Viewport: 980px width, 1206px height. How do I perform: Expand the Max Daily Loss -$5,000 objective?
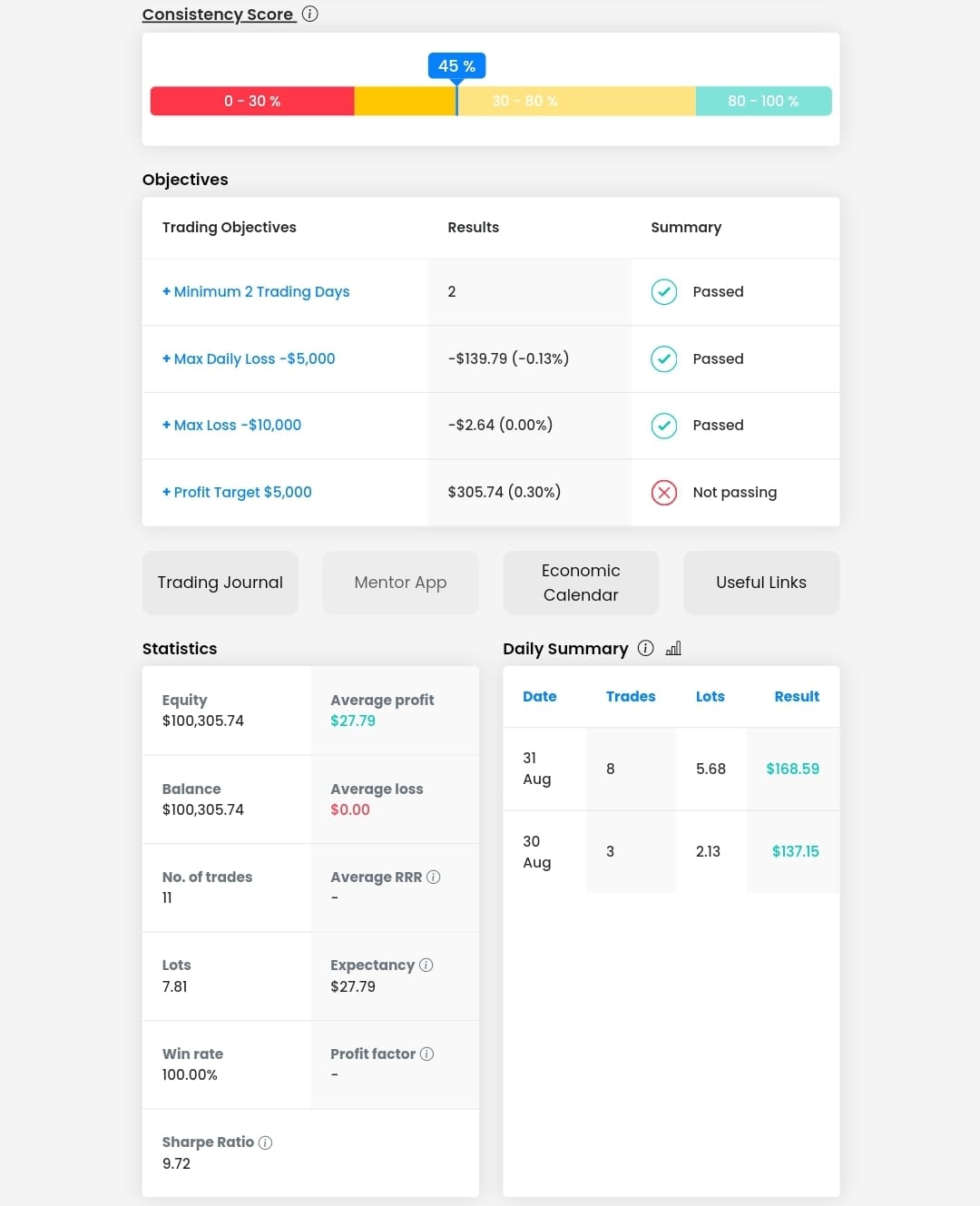point(249,358)
